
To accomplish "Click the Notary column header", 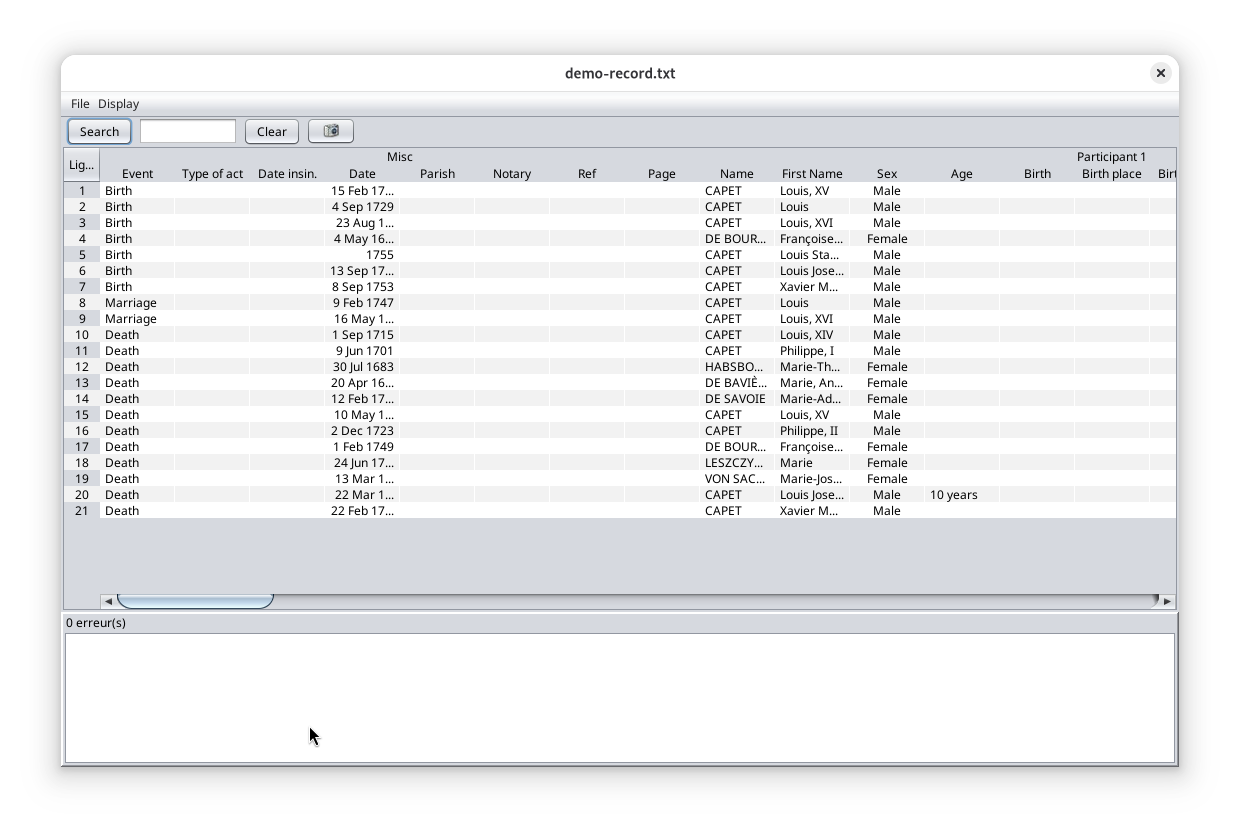I will point(512,174).
